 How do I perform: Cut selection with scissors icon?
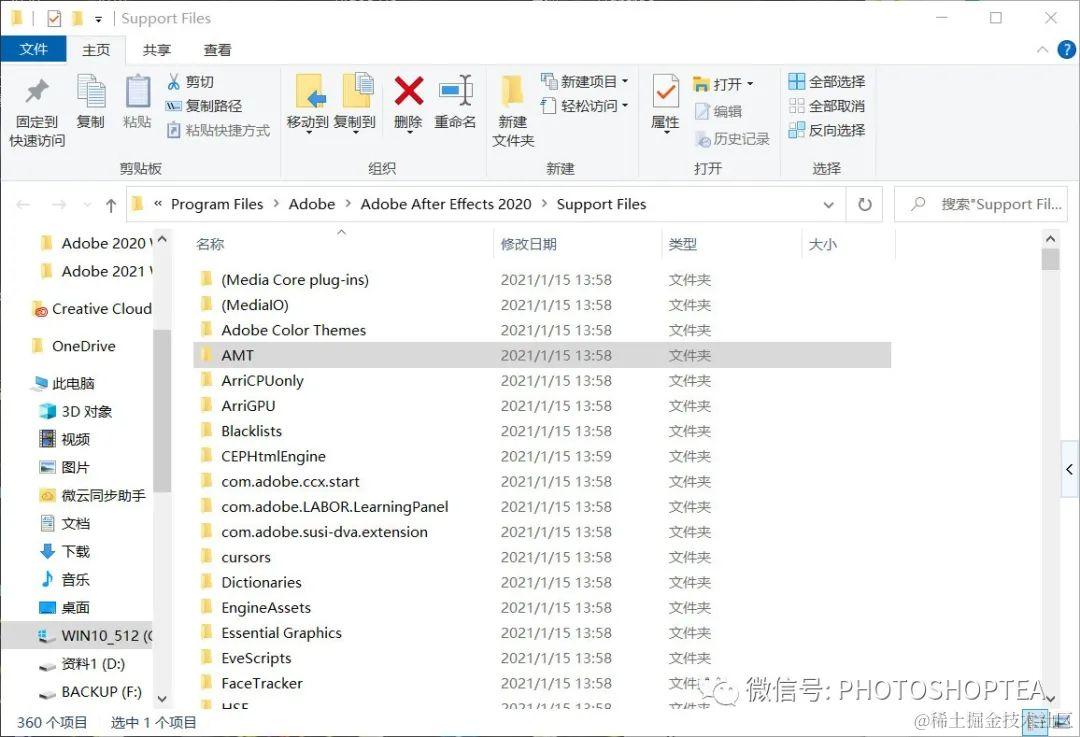tap(191, 82)
